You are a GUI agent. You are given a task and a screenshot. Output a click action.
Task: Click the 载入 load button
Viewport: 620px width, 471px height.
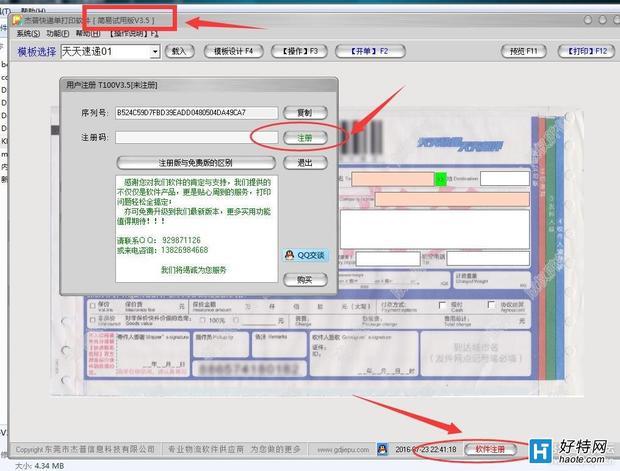(179, 51)
